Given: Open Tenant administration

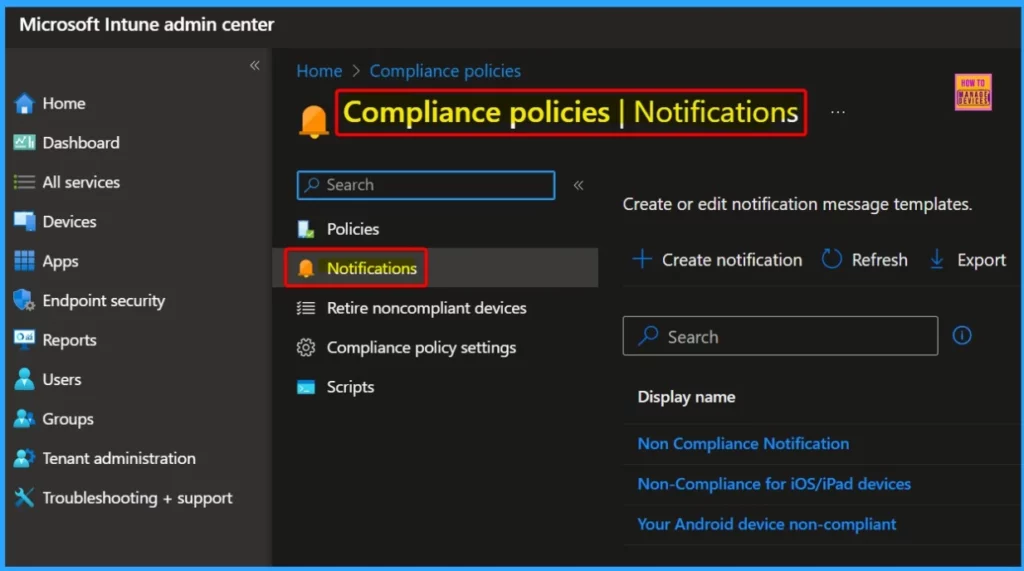Looking at the screenshot, I should pyautogui.click(x=119, y=458).
